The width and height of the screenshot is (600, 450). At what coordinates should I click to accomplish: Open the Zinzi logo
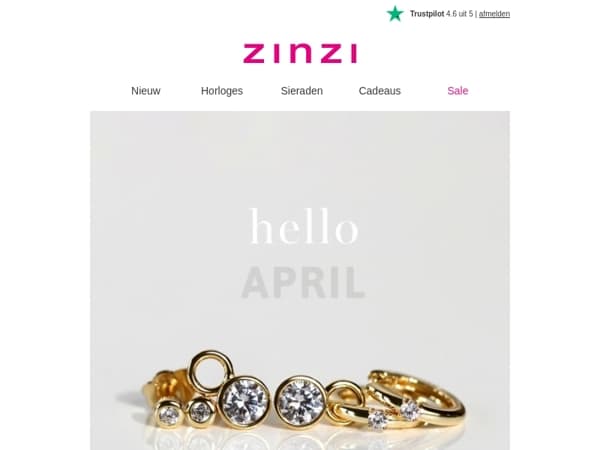pyautogui.click(x=300, y=53)
